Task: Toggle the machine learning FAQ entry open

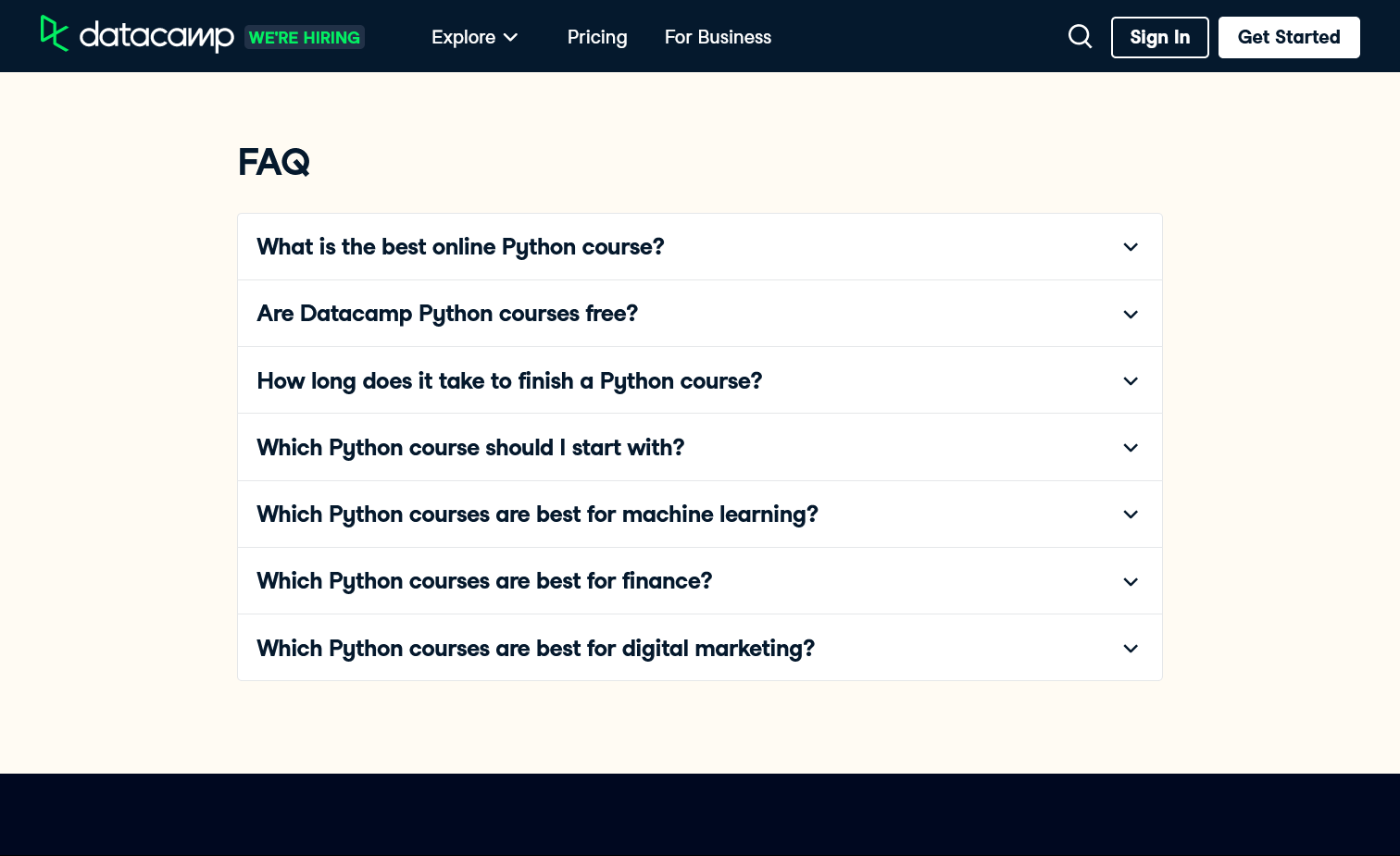Action: pos(537,515)
